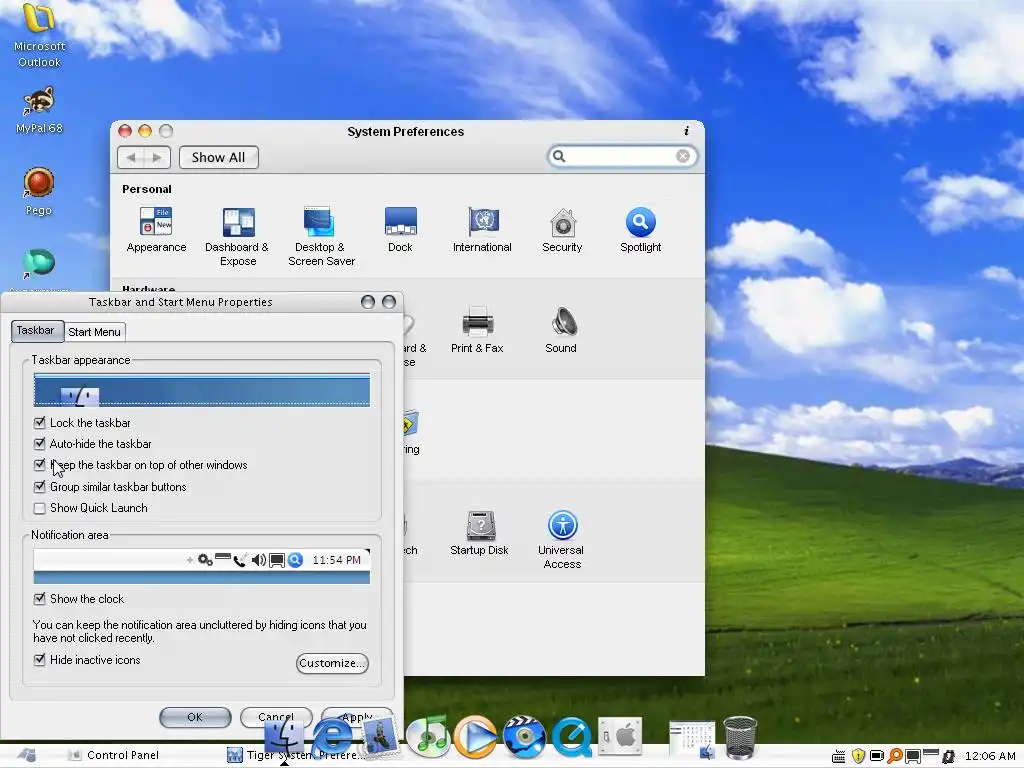
Task: Click the Finder icon in the dock
Action: click(284, 738)
